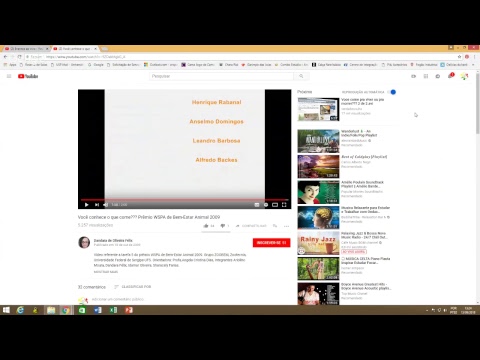Go to the YouTube home logo

click(28, 76)
